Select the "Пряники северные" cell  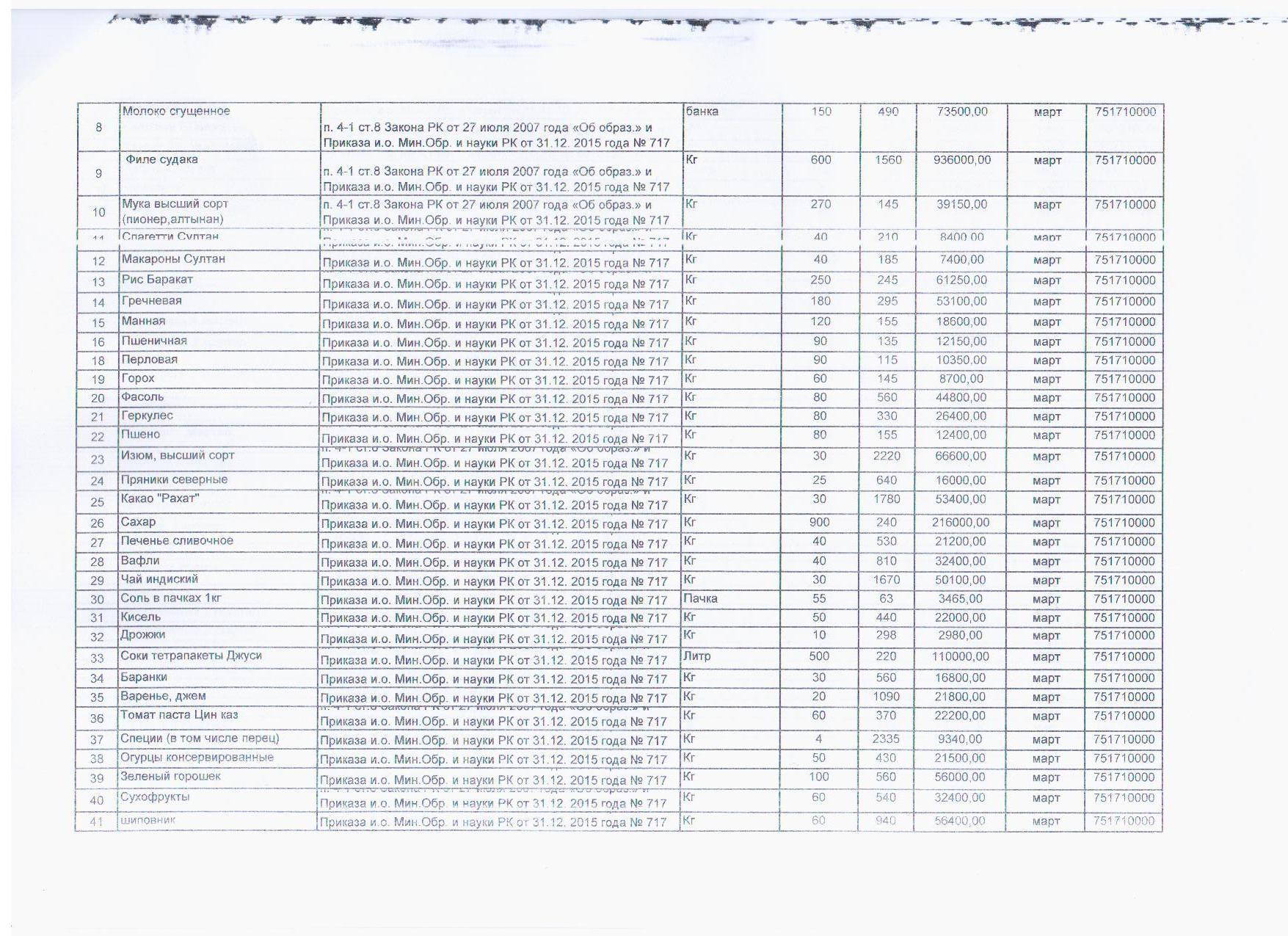[219, 480]
